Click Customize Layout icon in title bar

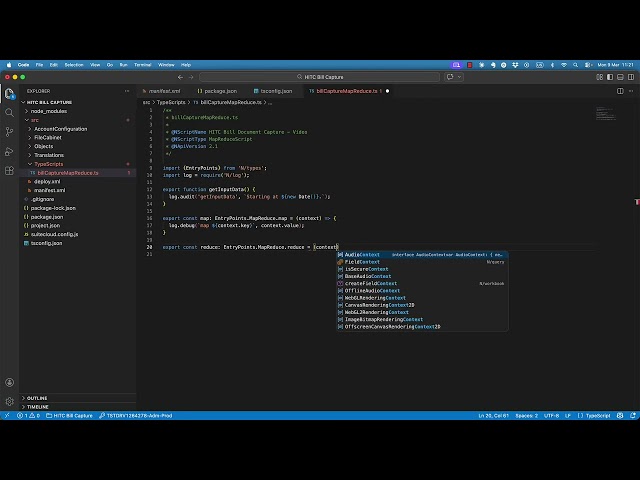[x=600, y=77]
